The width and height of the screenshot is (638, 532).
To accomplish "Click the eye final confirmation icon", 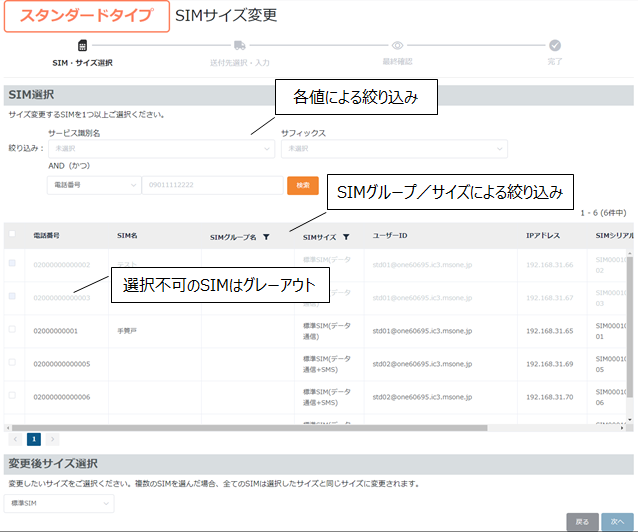I will coord(397,45).
